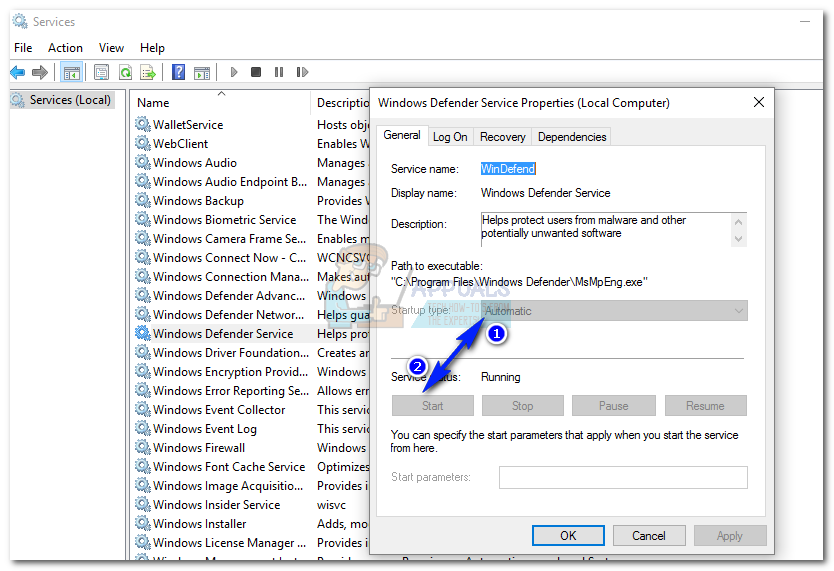Click the gear icon beside Windows Insider Service
This screenshot has height=571, width=834.
tap(143, 505)
